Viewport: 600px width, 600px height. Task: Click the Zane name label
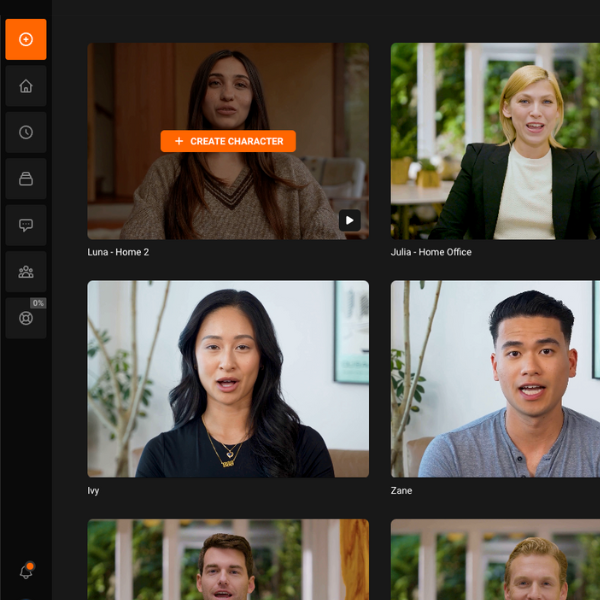[401, 491]
